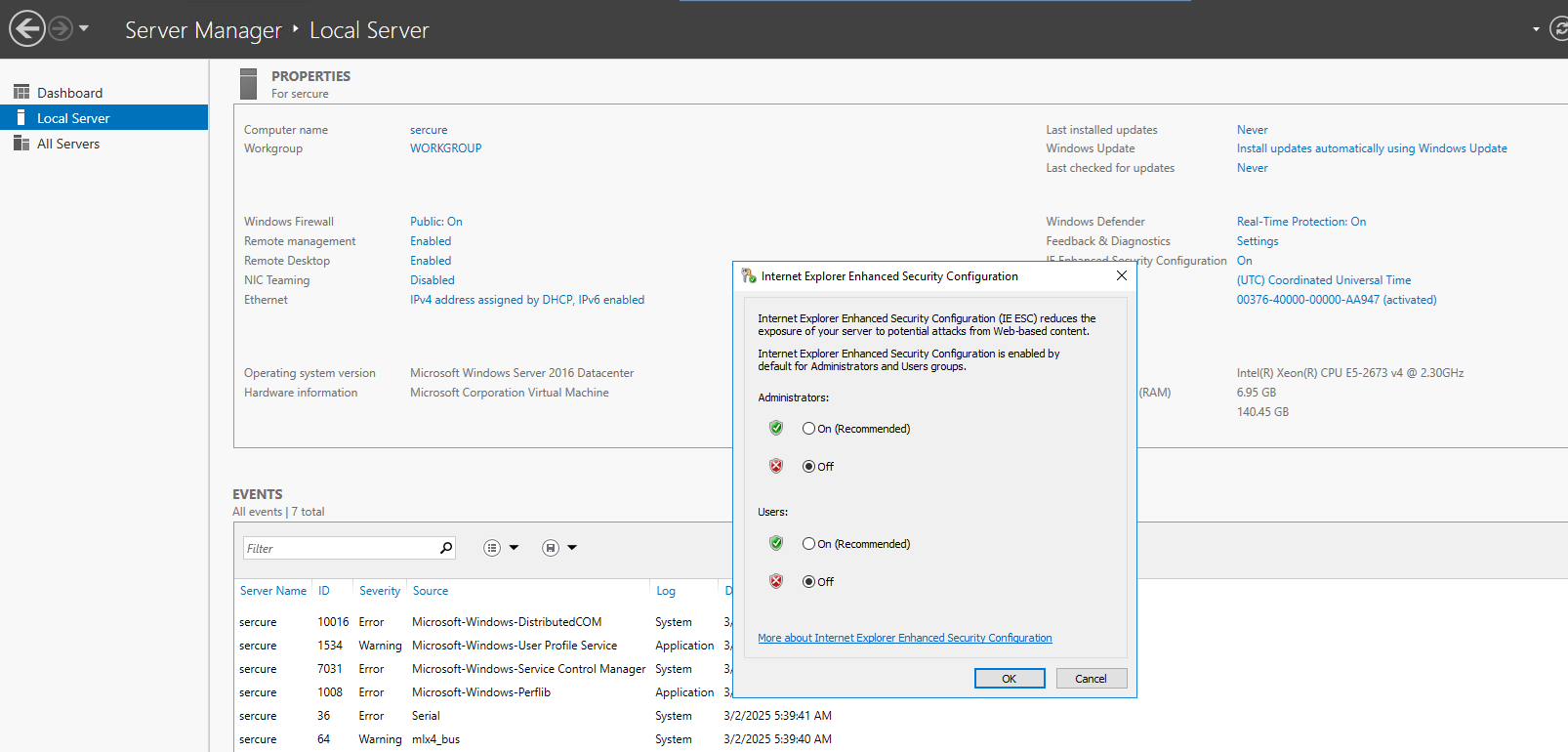Select Administrators Off radio button
The width and height of the screenshot is (1568, 752).
(808, 467)
